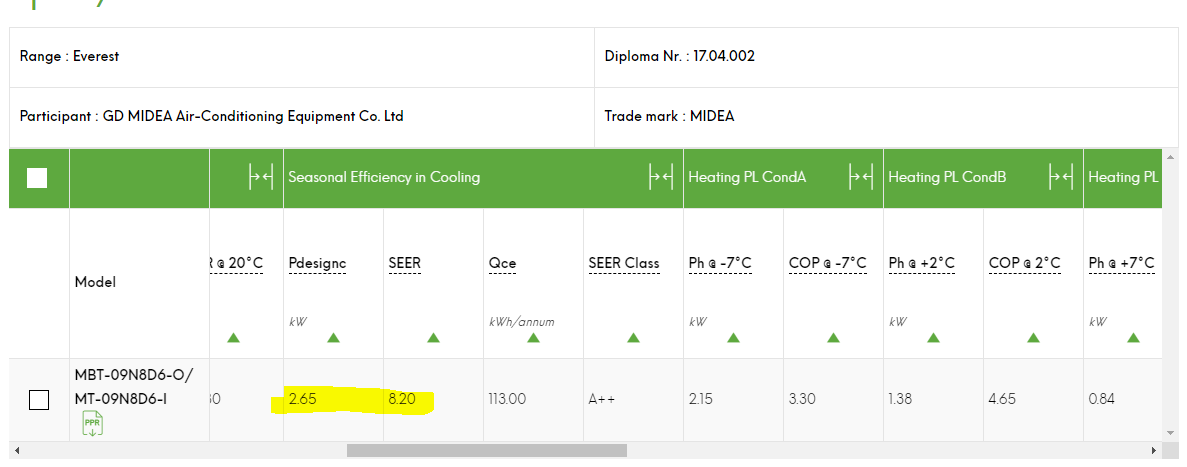Viewport: 1187px width, 467px height.
Task: Click Seasonal Efficiency in Cooling group title
Action: point(384,177)
